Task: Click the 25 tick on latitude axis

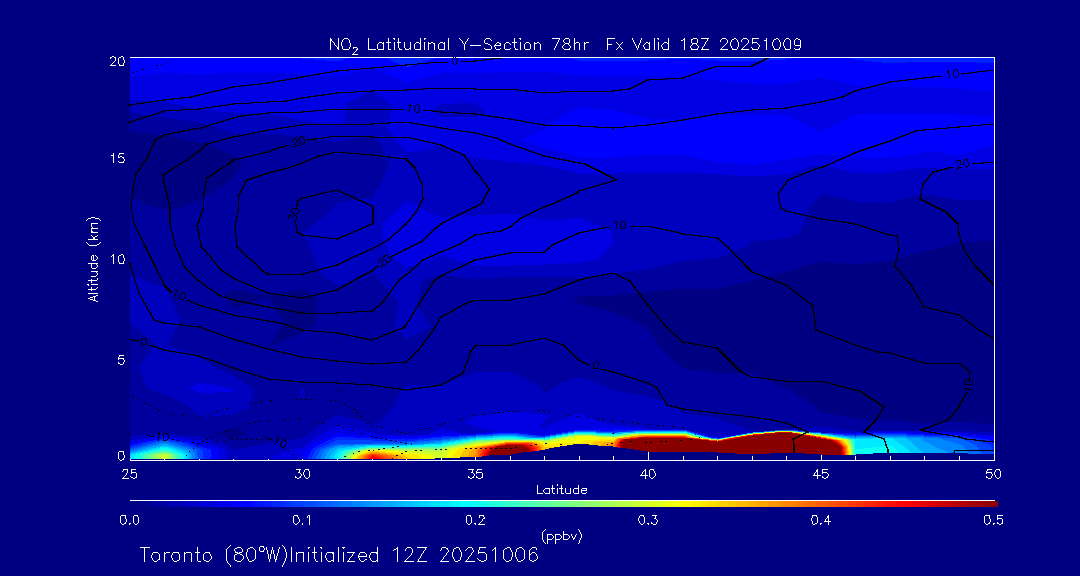Action: (x=129, y=472)
